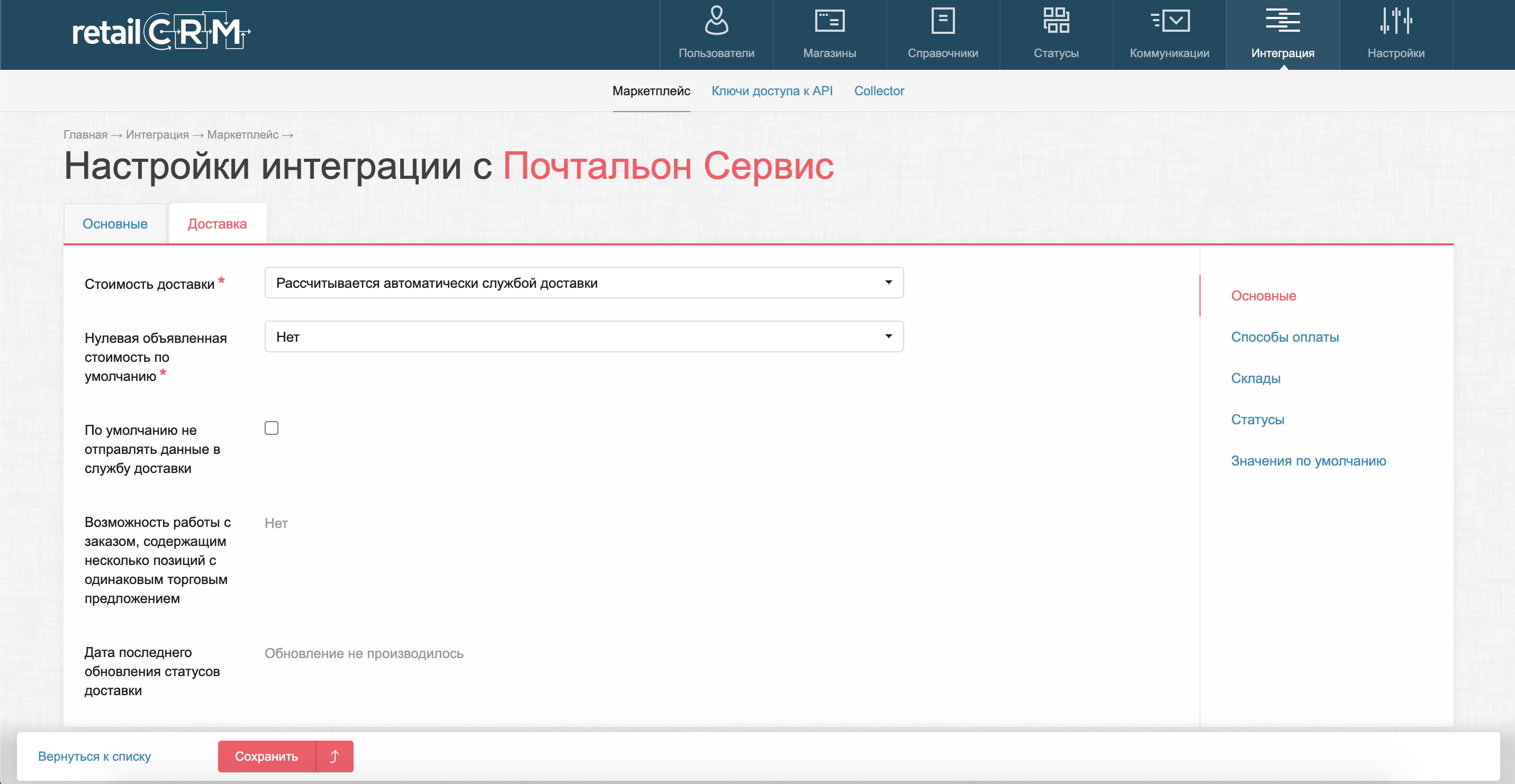Toggle 'не отправлять данные в службу доставки' checkbox
The width and height of the screenshot is (1515, 784).
[x=271, y=428]
